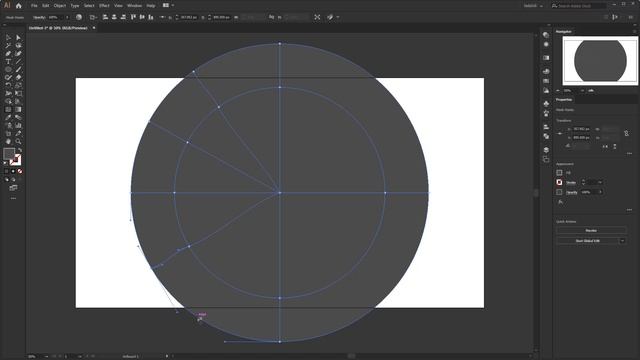Viewport: 640px width, 360px height.
Task: Select the Rotate tool
Action: click(8, 85)
